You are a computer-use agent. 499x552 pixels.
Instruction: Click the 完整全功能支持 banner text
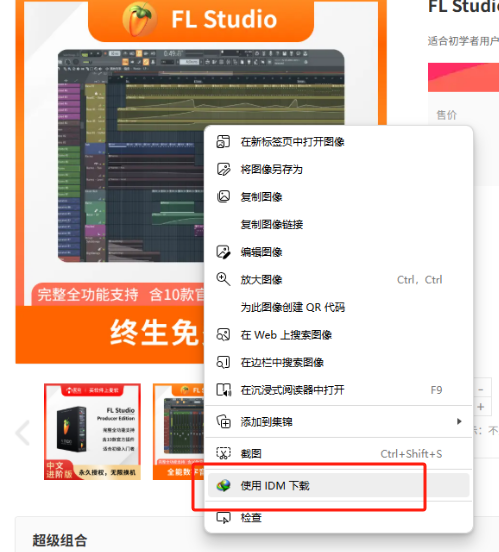coord(88,294)
